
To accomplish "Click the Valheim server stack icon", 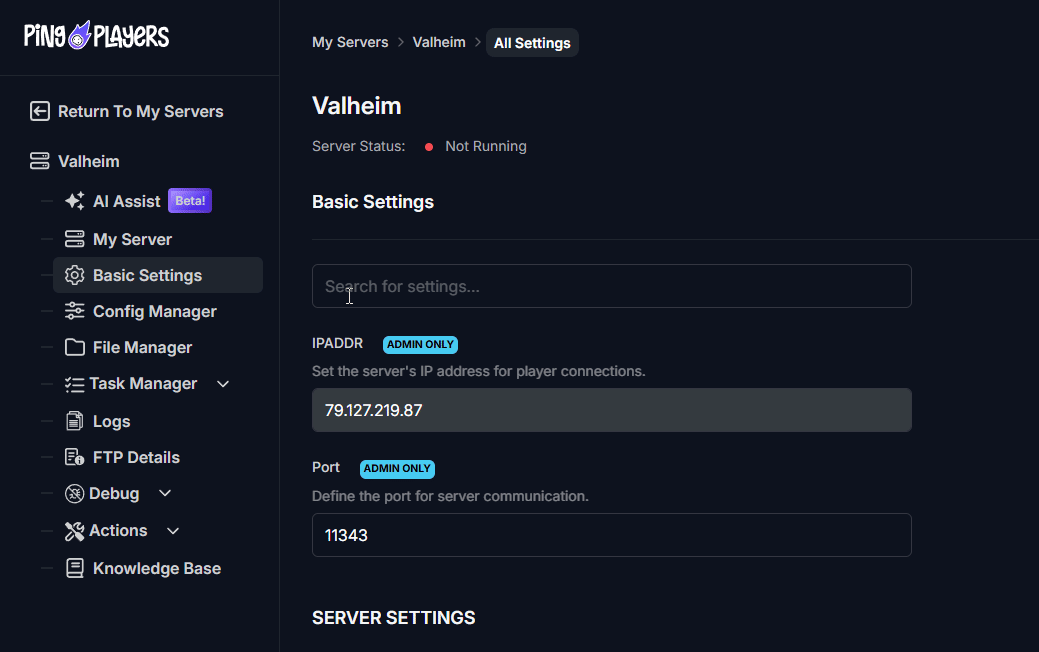I will tap(40, 161).
